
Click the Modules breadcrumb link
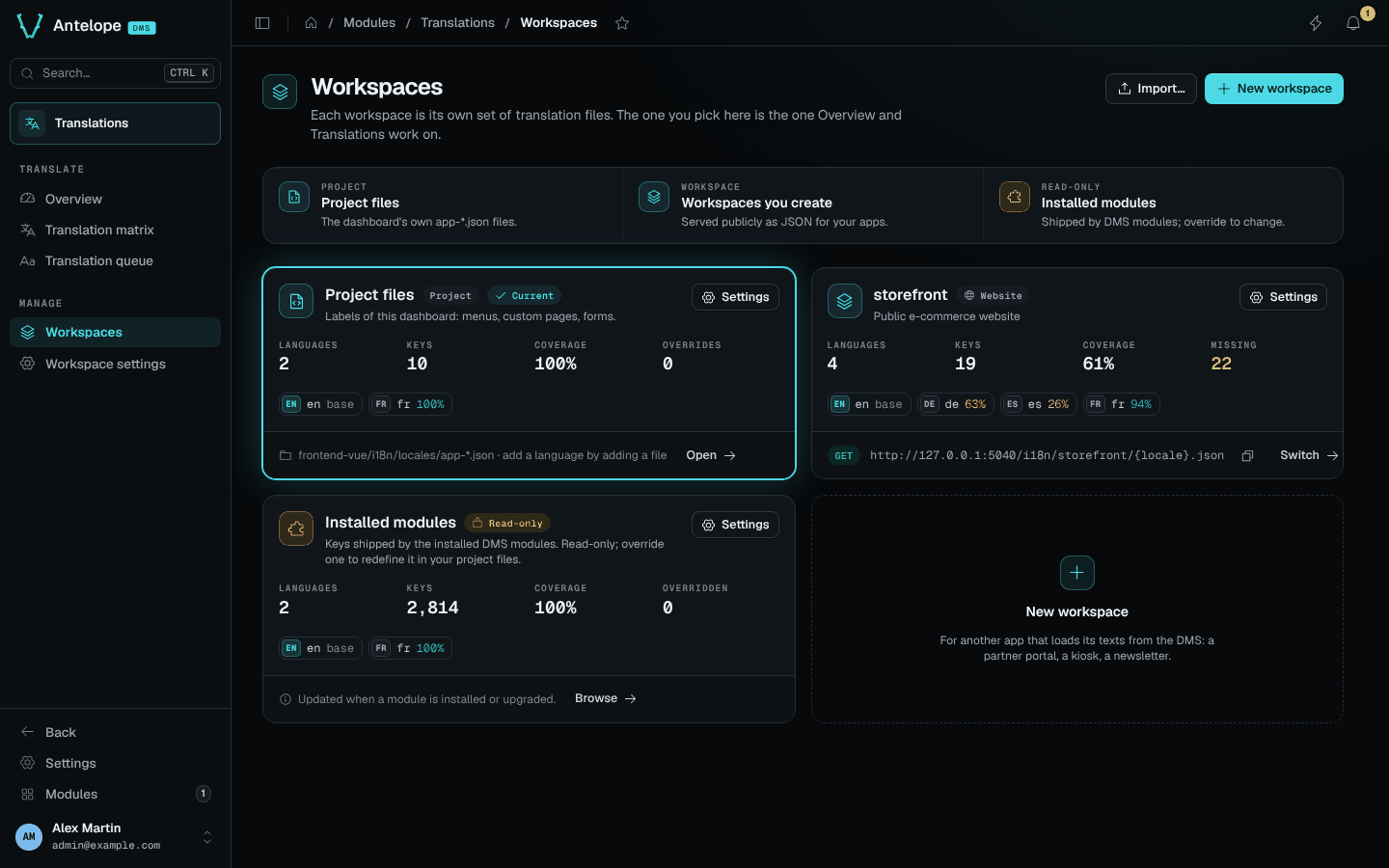369,23
